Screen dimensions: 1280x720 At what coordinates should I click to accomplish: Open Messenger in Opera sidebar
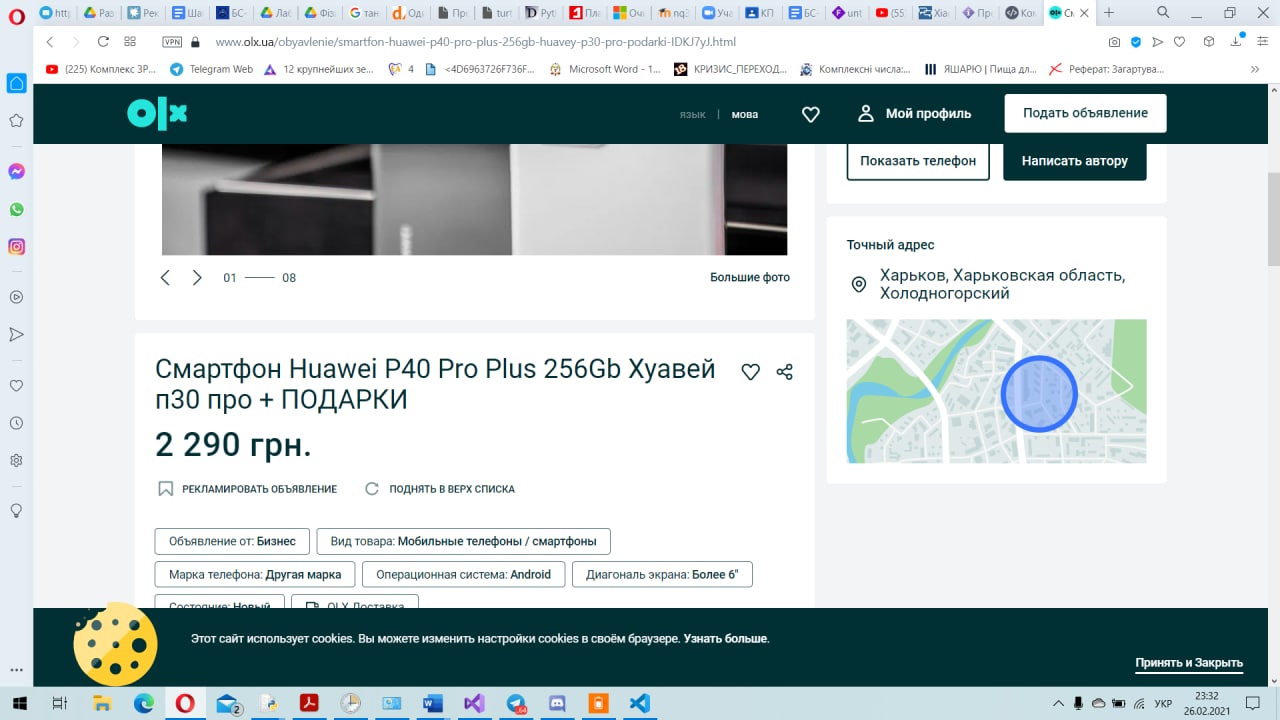pos(16,172)
